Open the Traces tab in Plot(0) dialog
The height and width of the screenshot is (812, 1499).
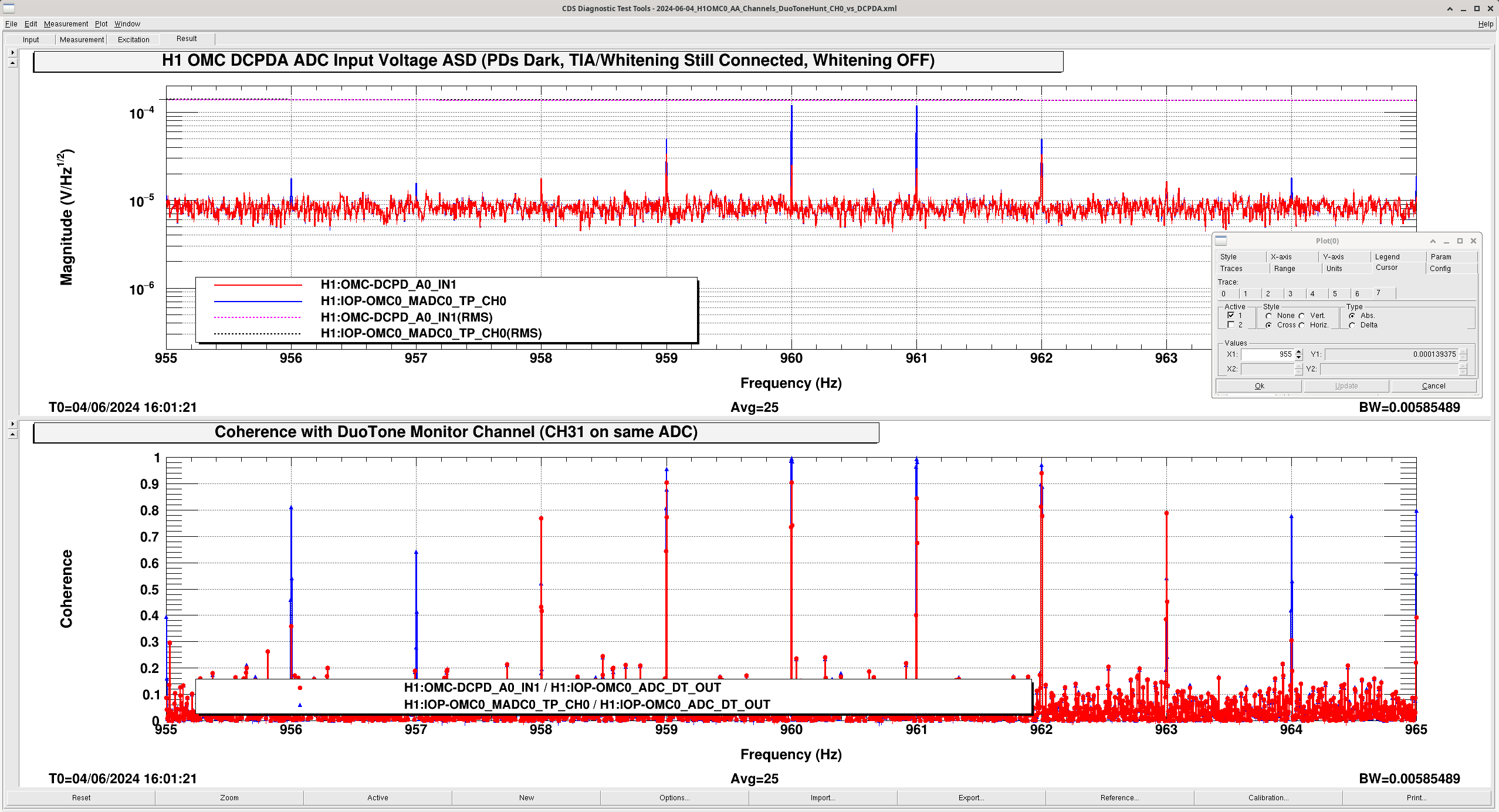1231,268
